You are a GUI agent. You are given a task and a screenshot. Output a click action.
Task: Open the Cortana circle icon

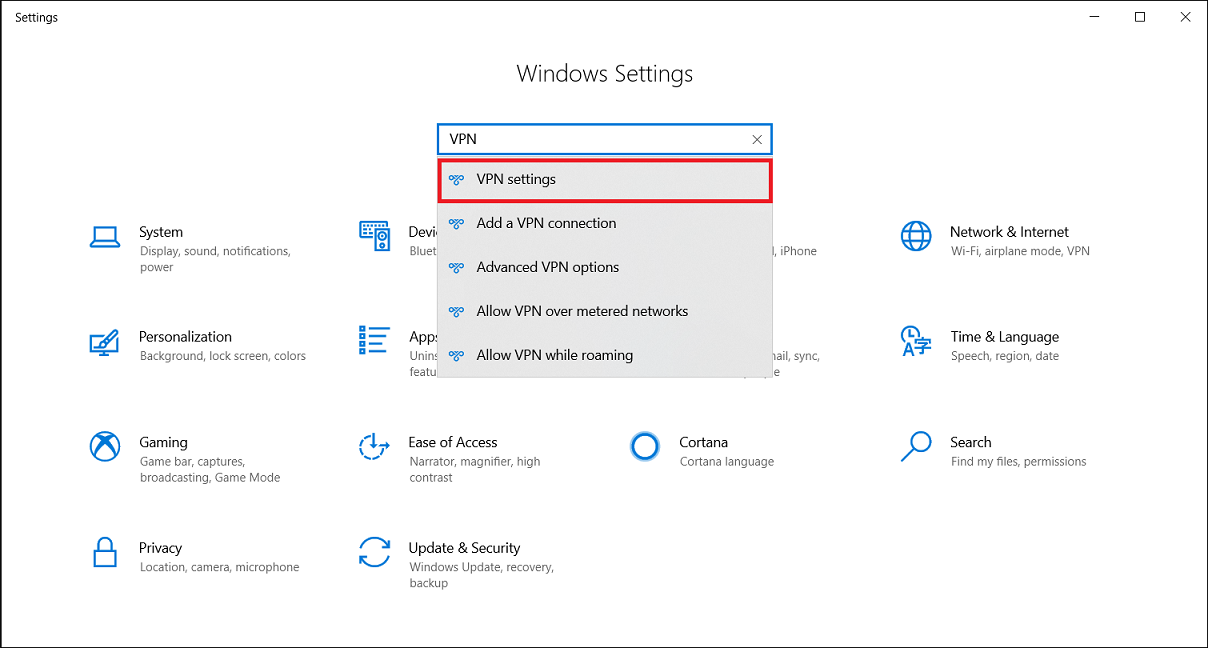point(645,447)
